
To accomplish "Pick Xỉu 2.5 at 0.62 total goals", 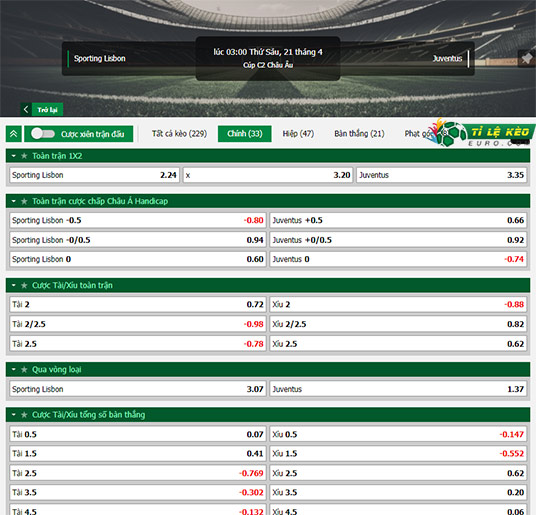I will tap(398, 473).
